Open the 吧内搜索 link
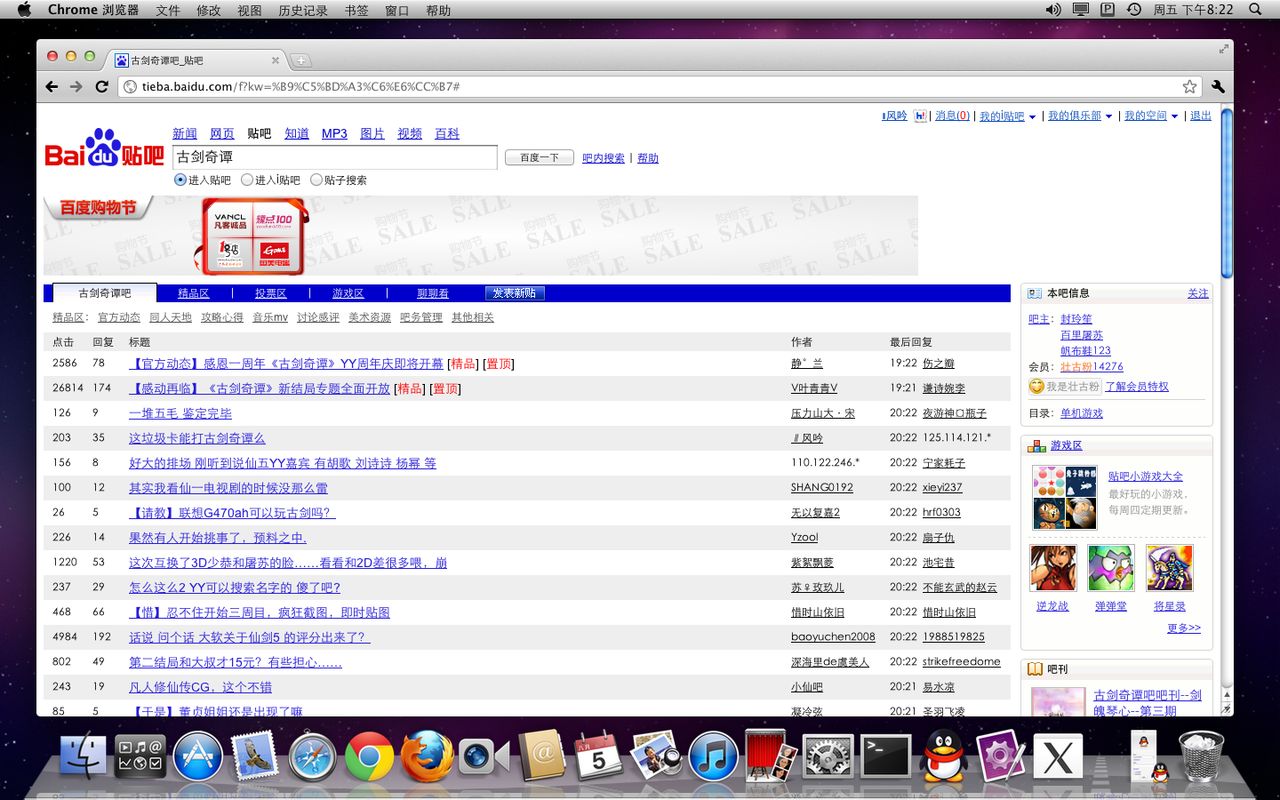This screenshot has height=800, width=1280. click(x=603, y=158)
